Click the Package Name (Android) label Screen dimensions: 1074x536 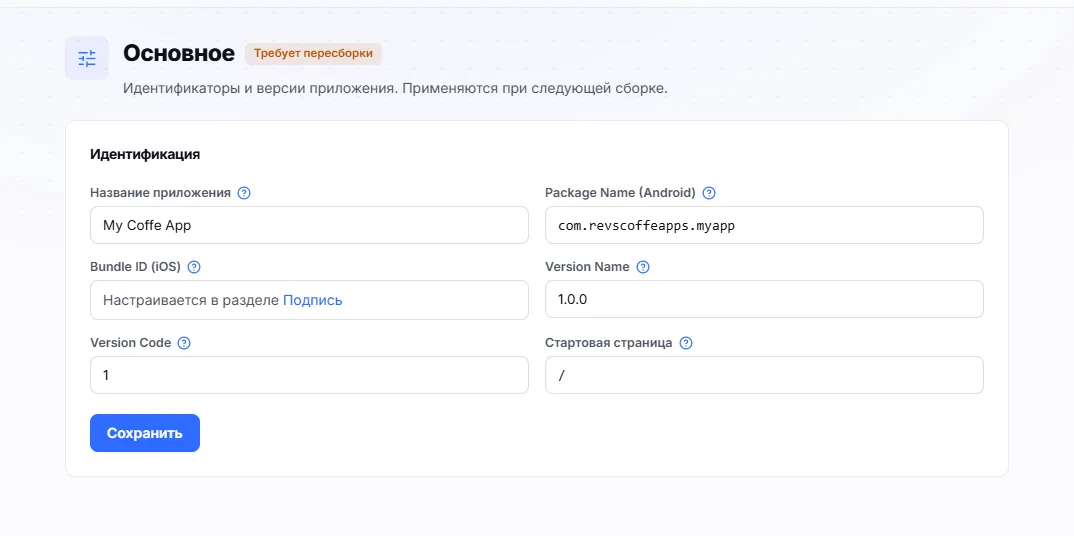(x=620, y=193)
